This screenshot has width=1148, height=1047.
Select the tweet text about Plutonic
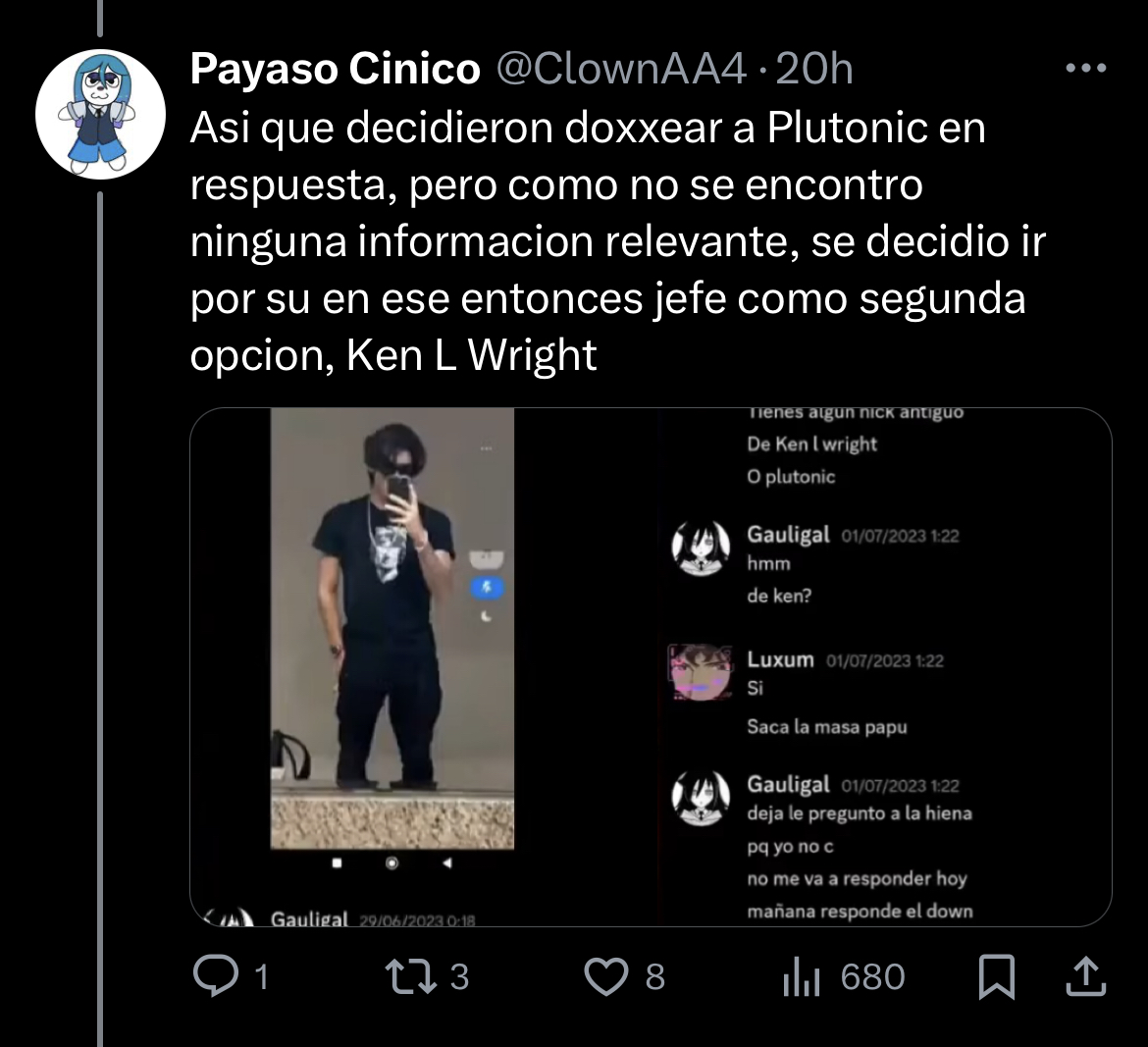618,240
